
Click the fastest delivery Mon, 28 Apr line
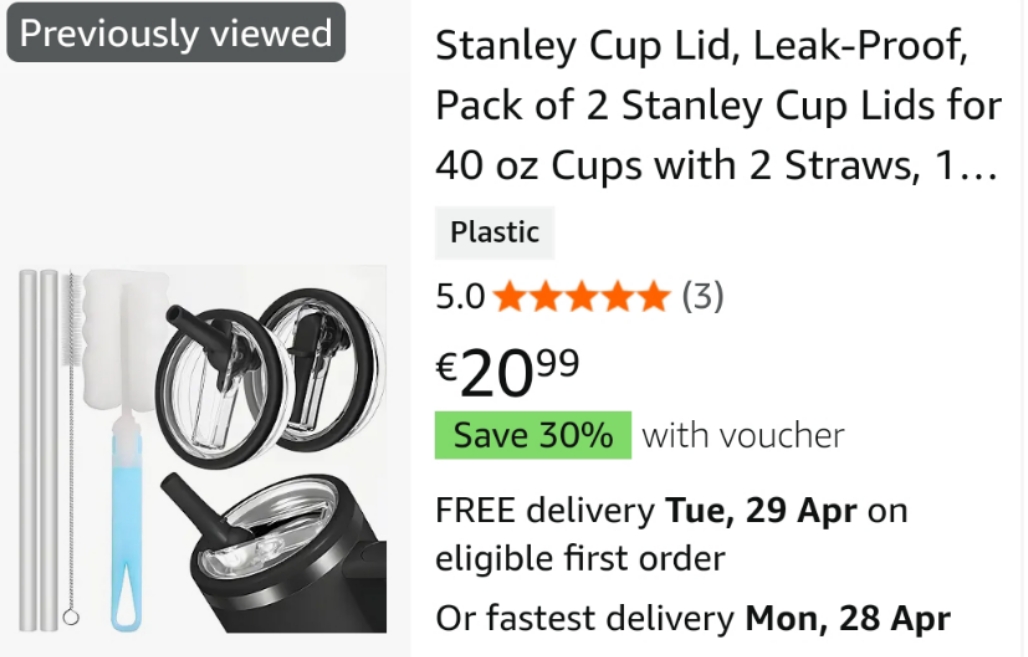[692, 619]
